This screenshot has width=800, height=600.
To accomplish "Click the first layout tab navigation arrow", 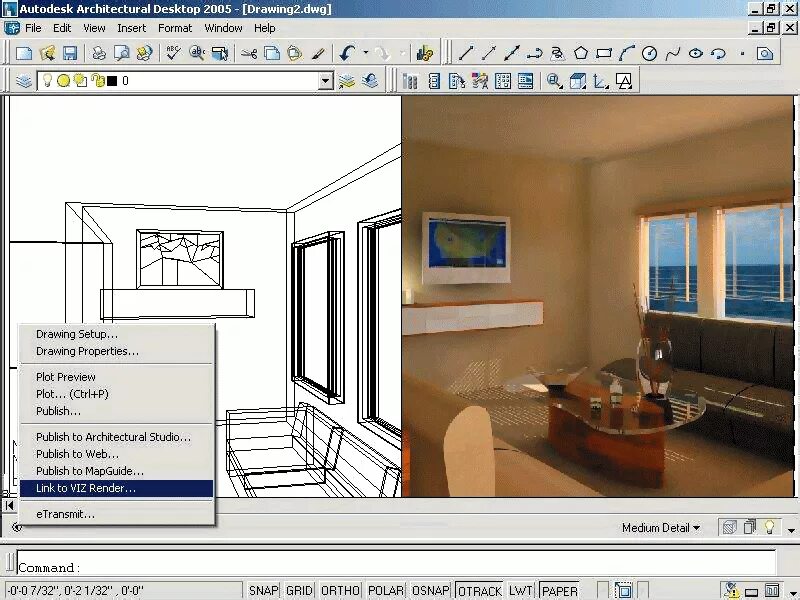I will coord(9,505).
